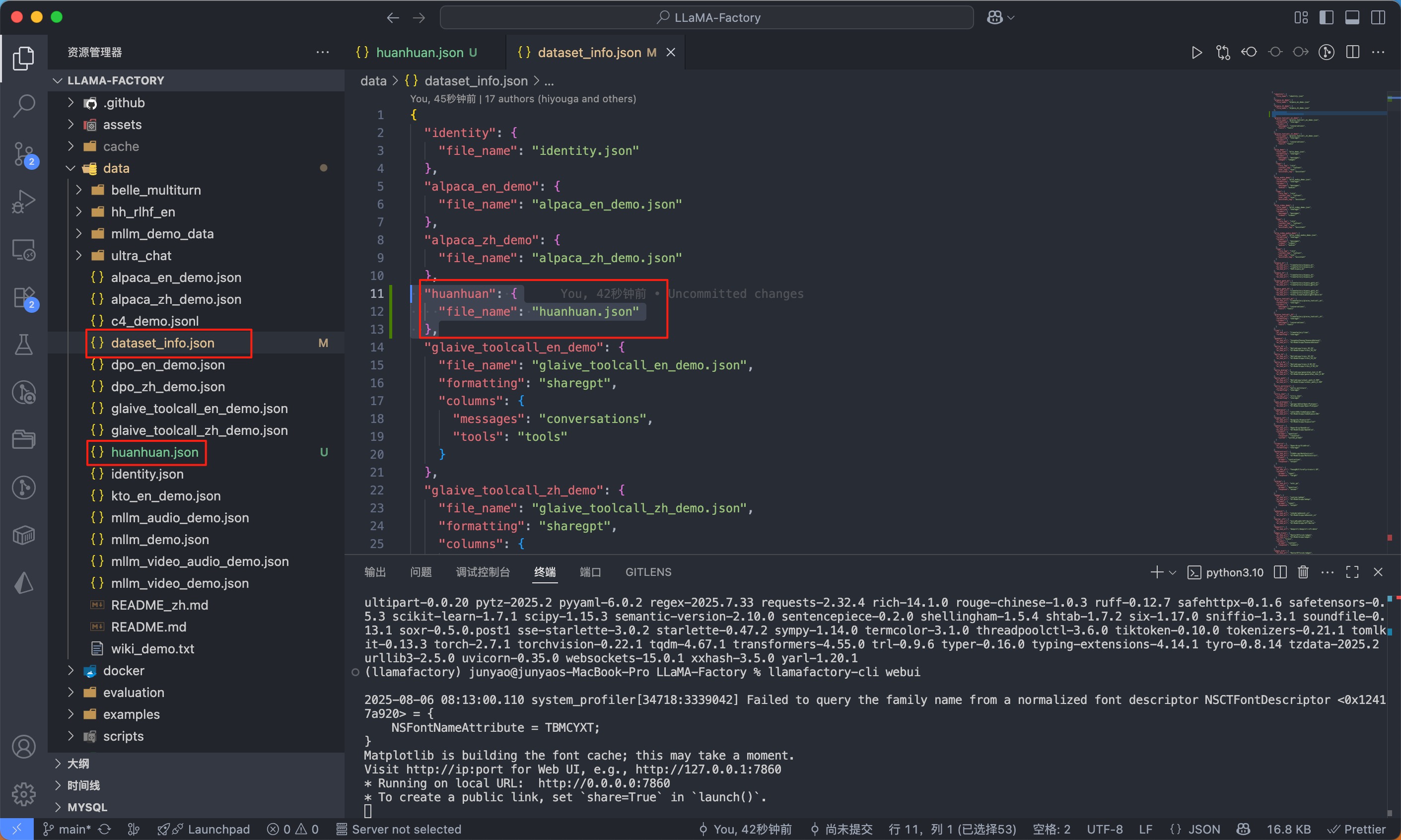The width and height of the screenshot is (1401, 840).
Task: Open the GITLENS panel tab
Action: [648, 572]
